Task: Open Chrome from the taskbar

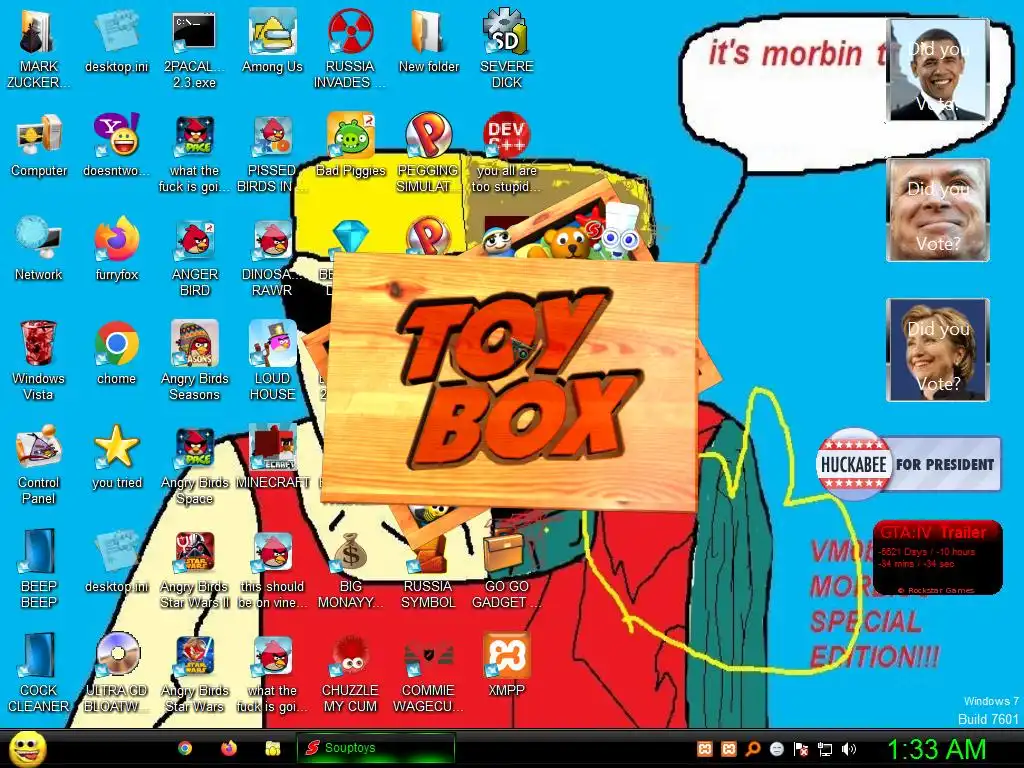Action: (x=185, y=748)
